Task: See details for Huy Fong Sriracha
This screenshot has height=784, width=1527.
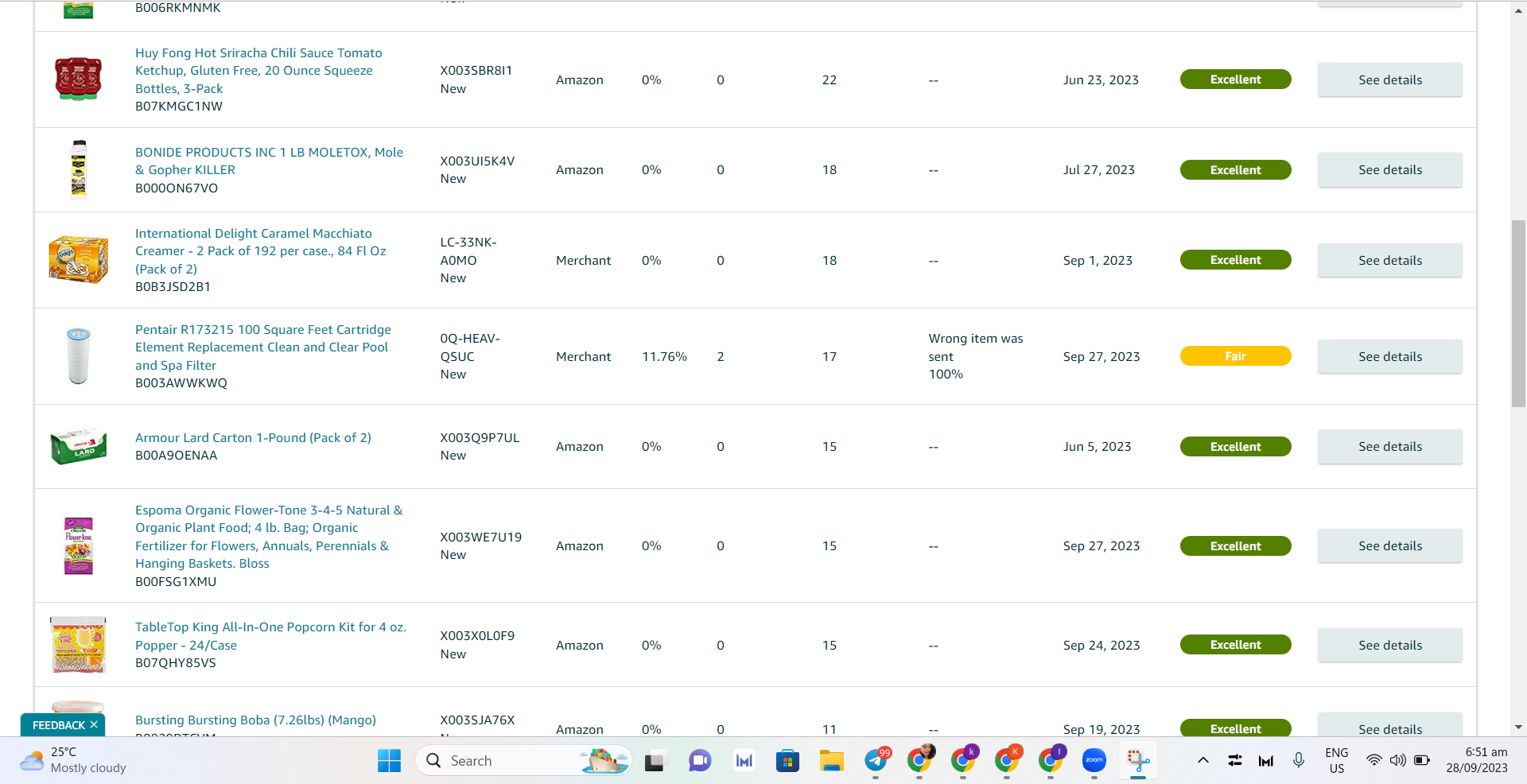Action: (1389, 80)
